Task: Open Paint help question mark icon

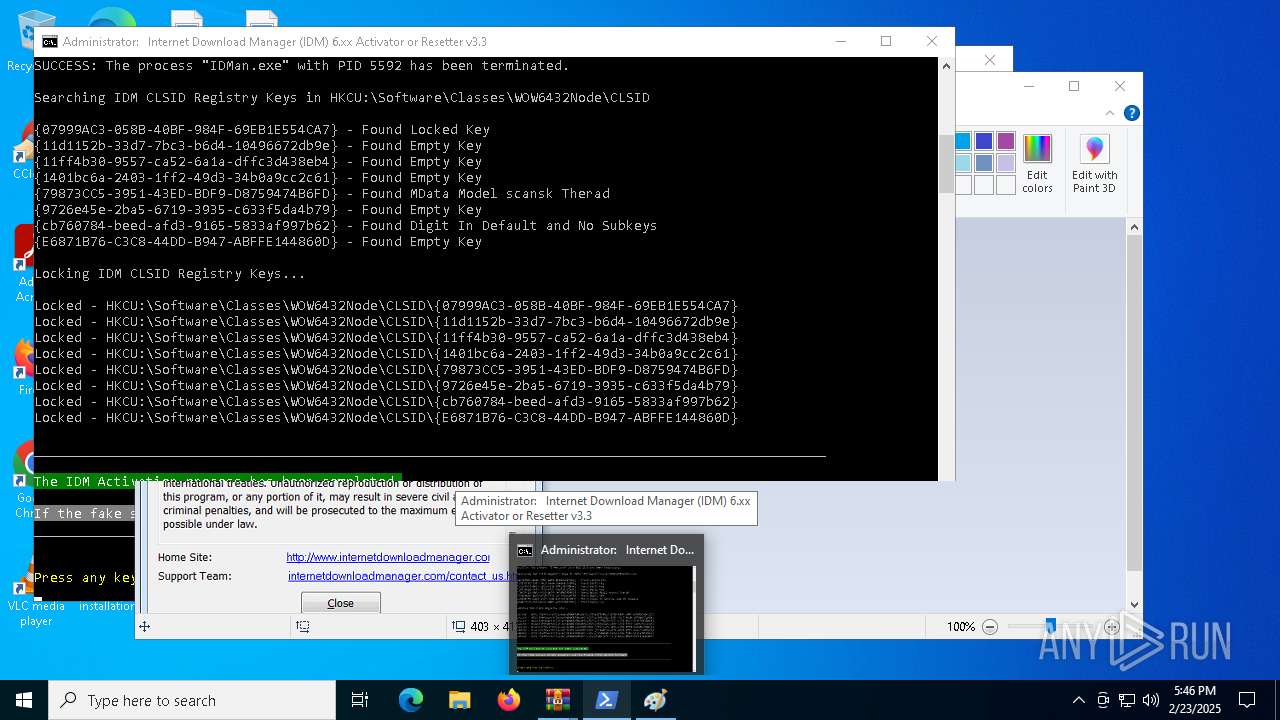Action: pos(1131,113)
